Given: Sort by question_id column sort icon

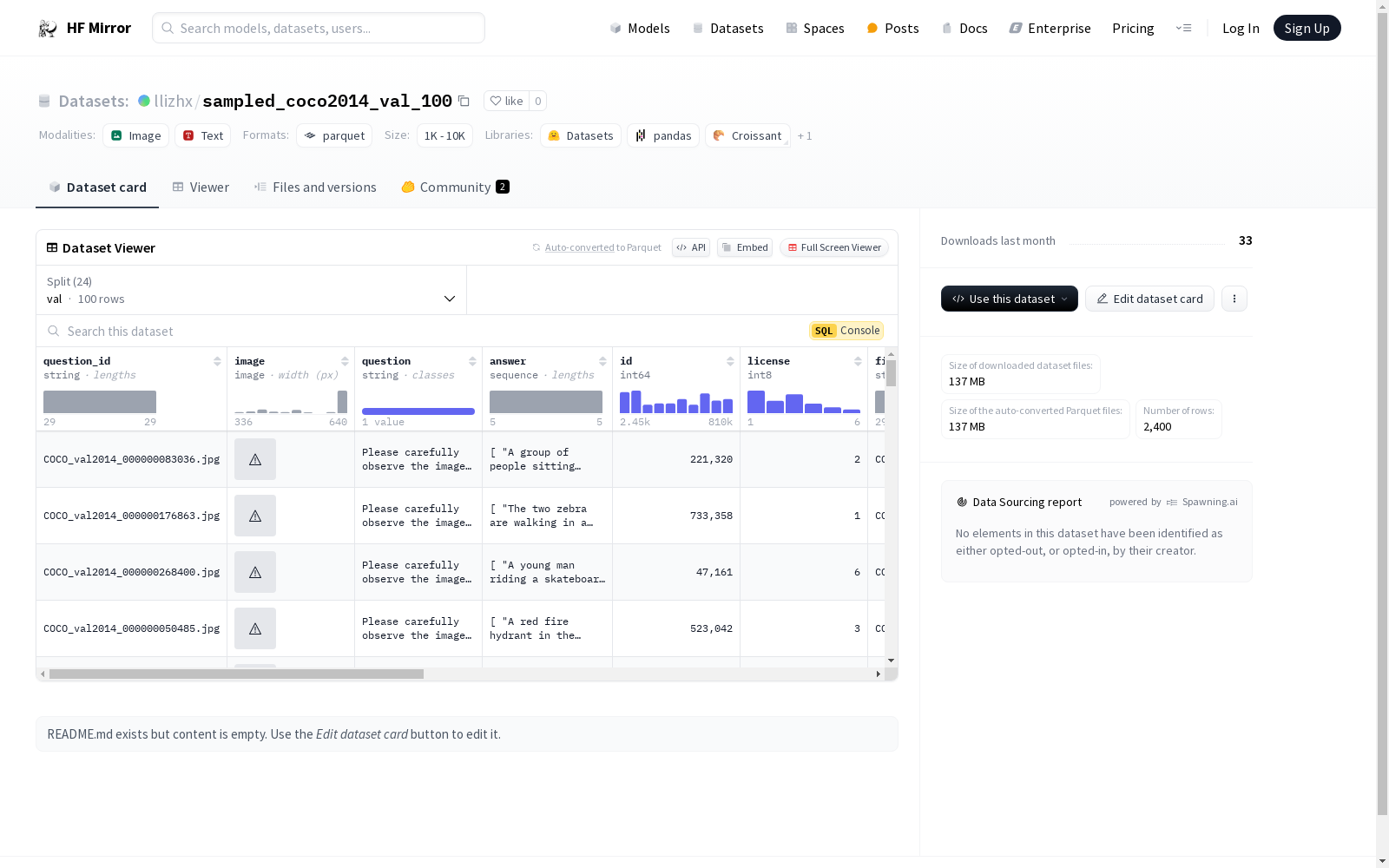Looking at the screenshot, I should 217,361.
